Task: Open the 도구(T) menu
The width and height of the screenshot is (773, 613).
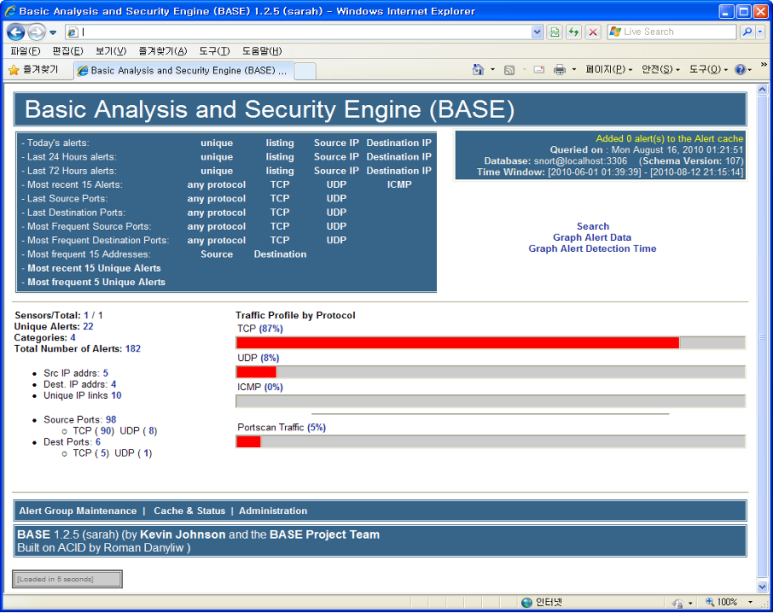Action: click(214, 51)
